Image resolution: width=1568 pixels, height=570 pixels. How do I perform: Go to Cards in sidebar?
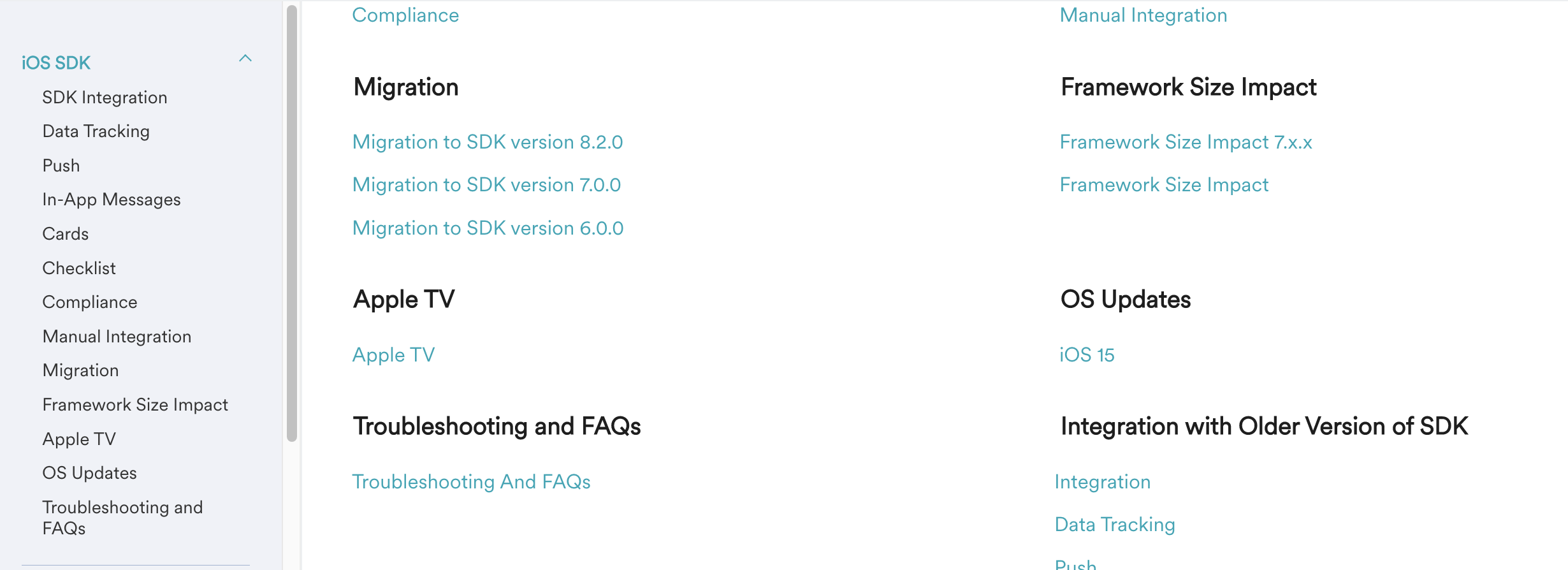point(66,234)
